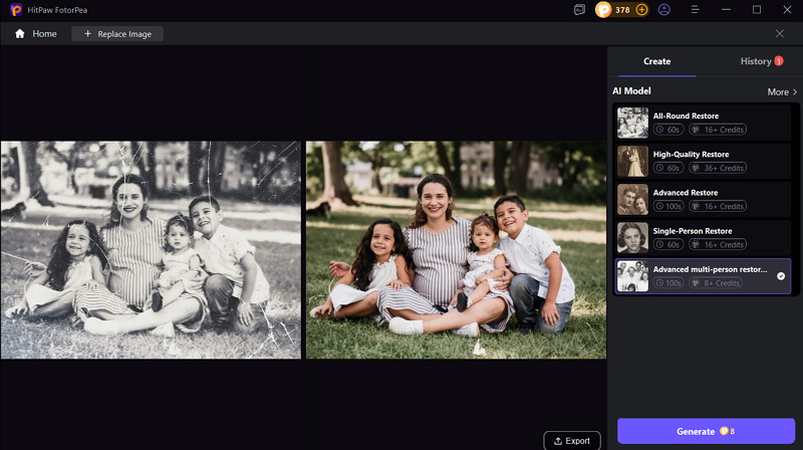The width and height of the screenshot is (803, 450).
Task: Click the HitPaw FotorPea logo icon
Action: (x=16, y=10)
